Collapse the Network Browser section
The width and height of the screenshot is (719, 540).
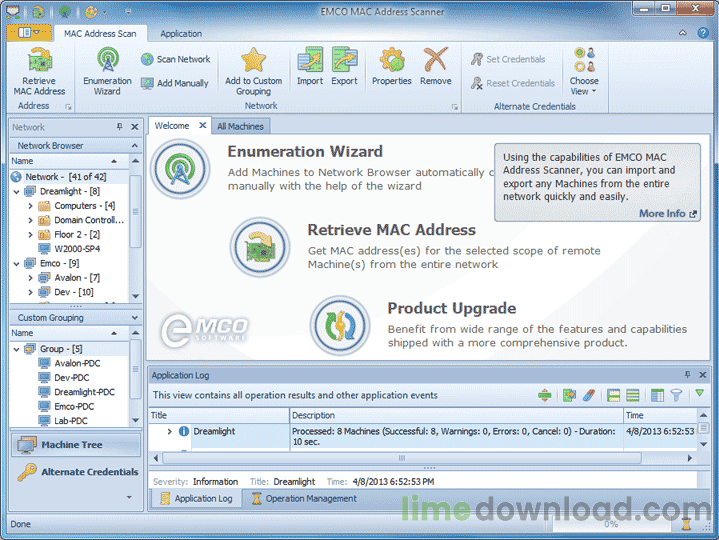pos(134,146)
